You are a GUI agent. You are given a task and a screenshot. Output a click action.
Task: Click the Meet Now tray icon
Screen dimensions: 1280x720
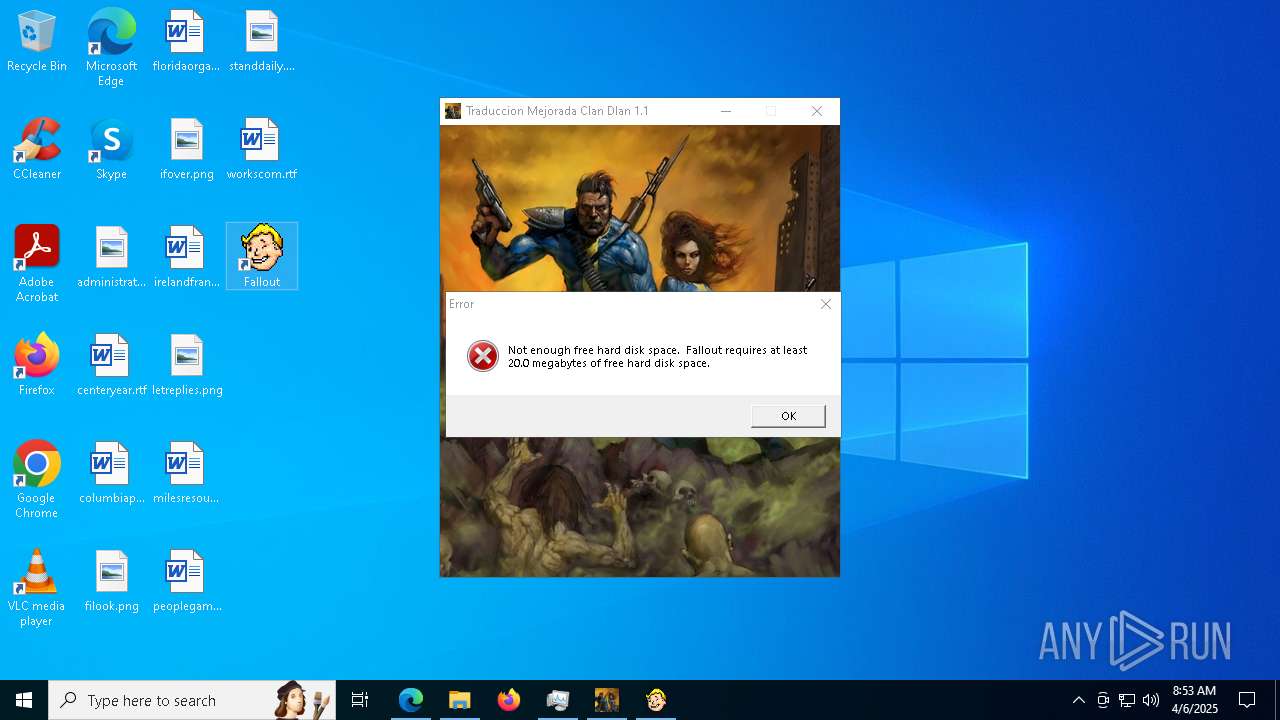pos(1103,700)
